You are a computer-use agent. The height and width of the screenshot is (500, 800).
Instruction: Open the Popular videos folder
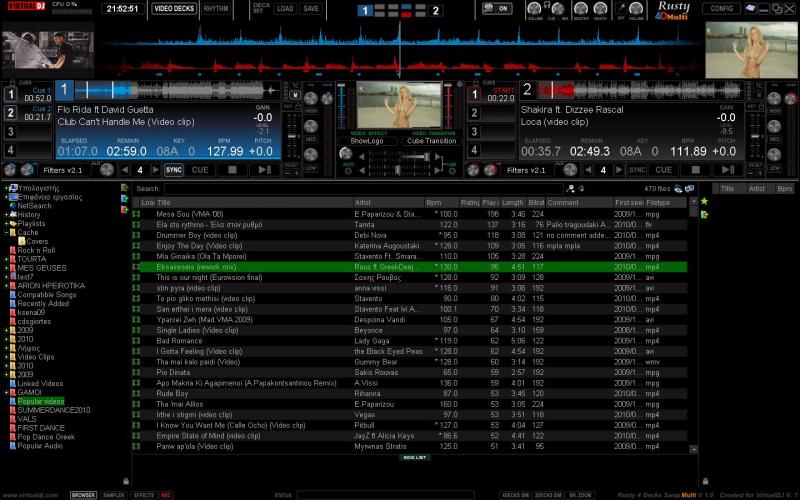40,402
